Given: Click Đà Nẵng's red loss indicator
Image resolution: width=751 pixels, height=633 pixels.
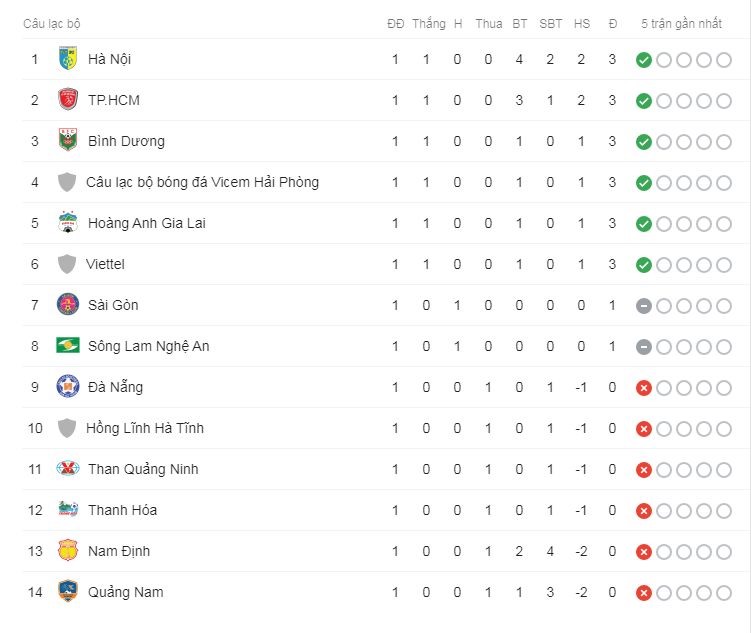Looking at the screenshot, I should pos(643,387).
